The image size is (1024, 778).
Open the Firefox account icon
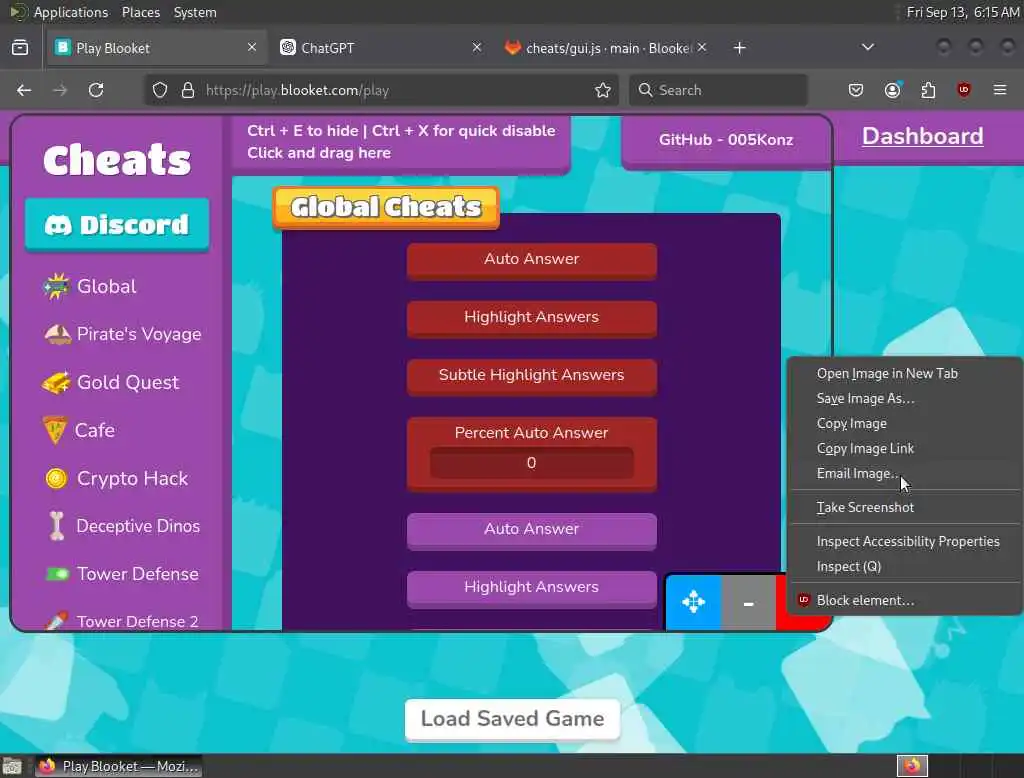point(893,90)
